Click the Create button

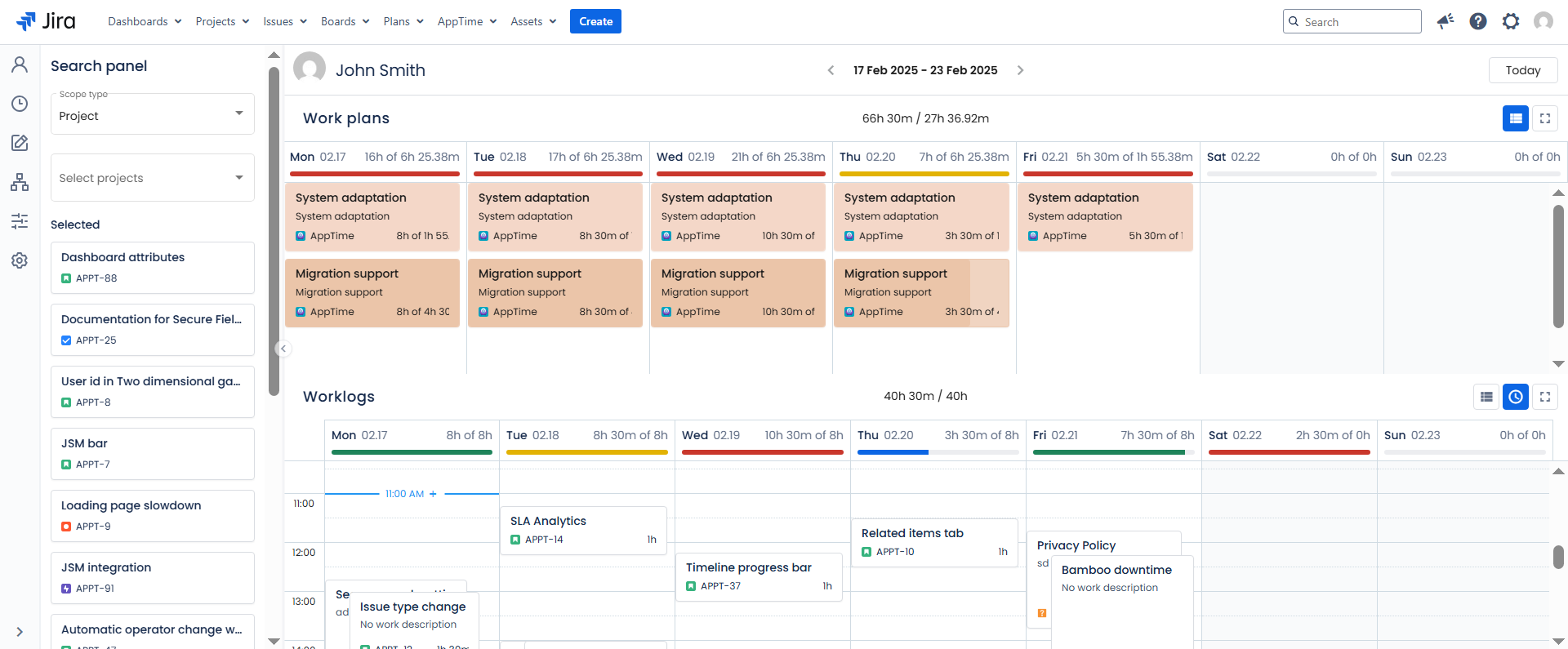595,21
